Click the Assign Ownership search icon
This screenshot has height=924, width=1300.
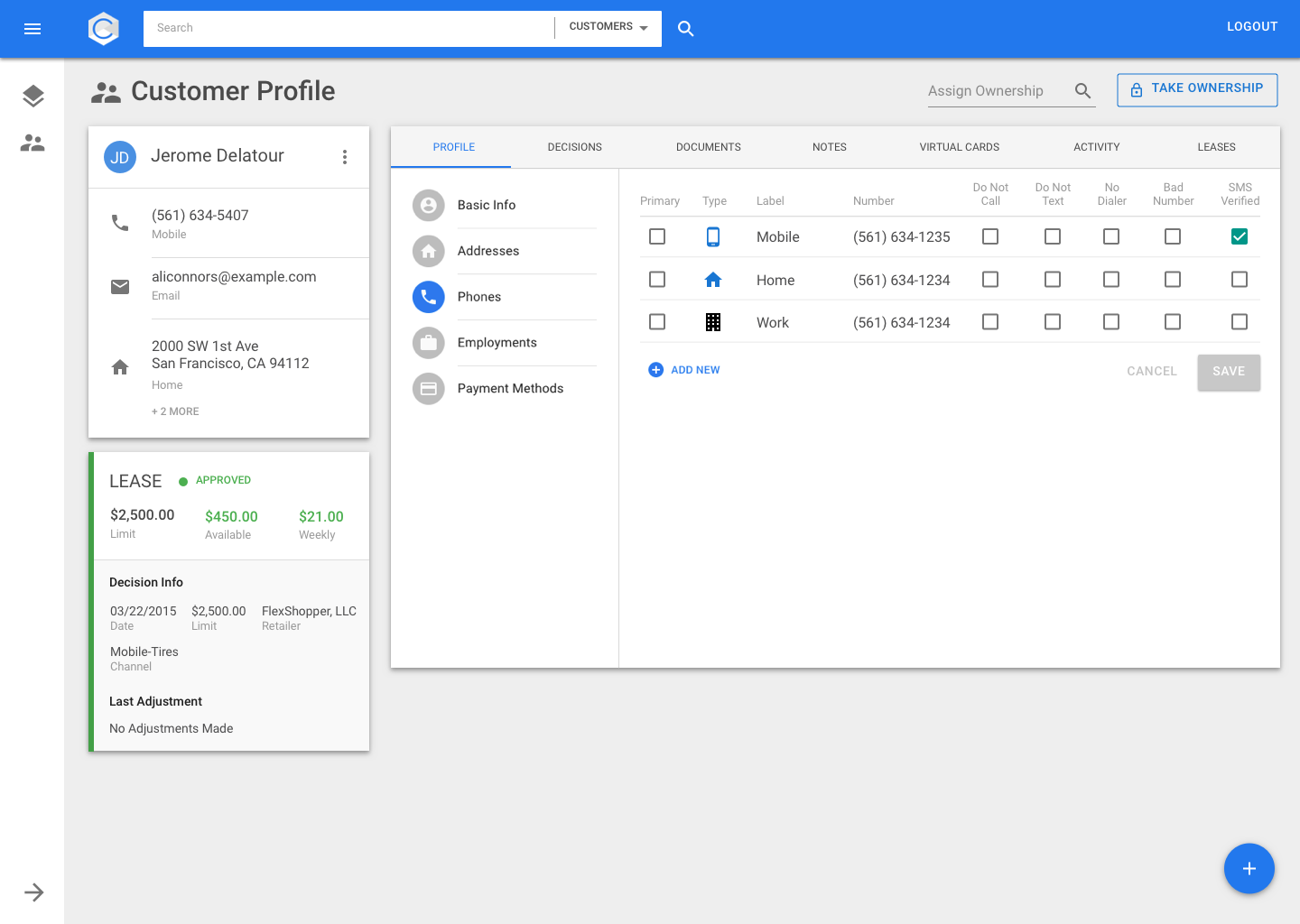pos(1082,91)
